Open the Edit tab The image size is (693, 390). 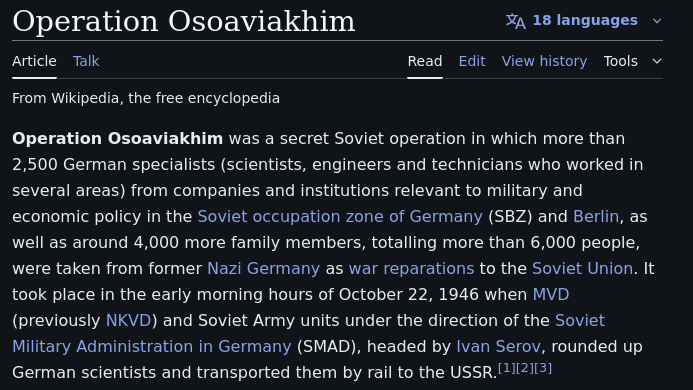(x=472, y=61)
